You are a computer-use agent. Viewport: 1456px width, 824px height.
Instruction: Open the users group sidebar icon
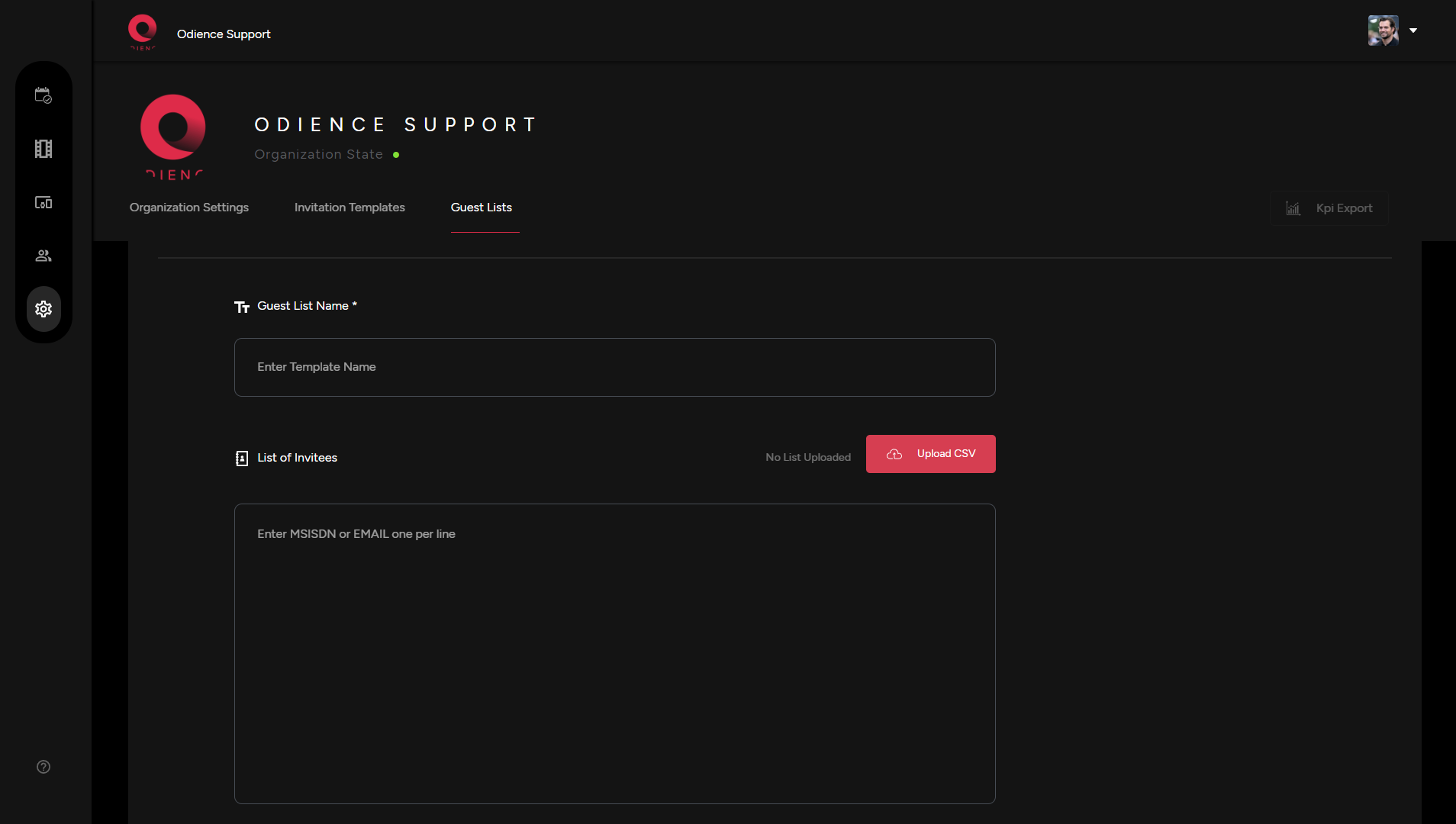43,256
